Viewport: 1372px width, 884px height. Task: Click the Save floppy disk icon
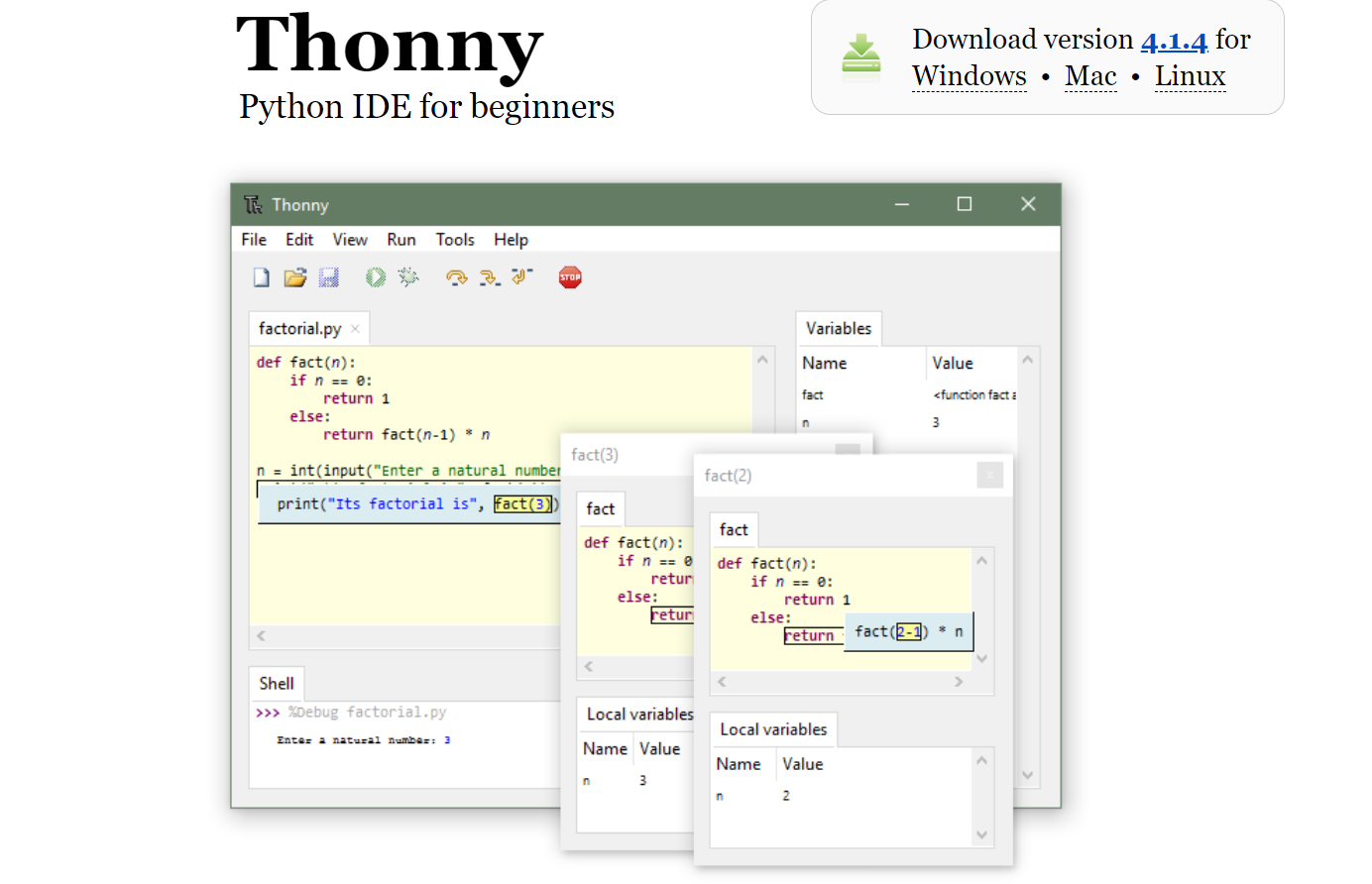click(329, 277)
